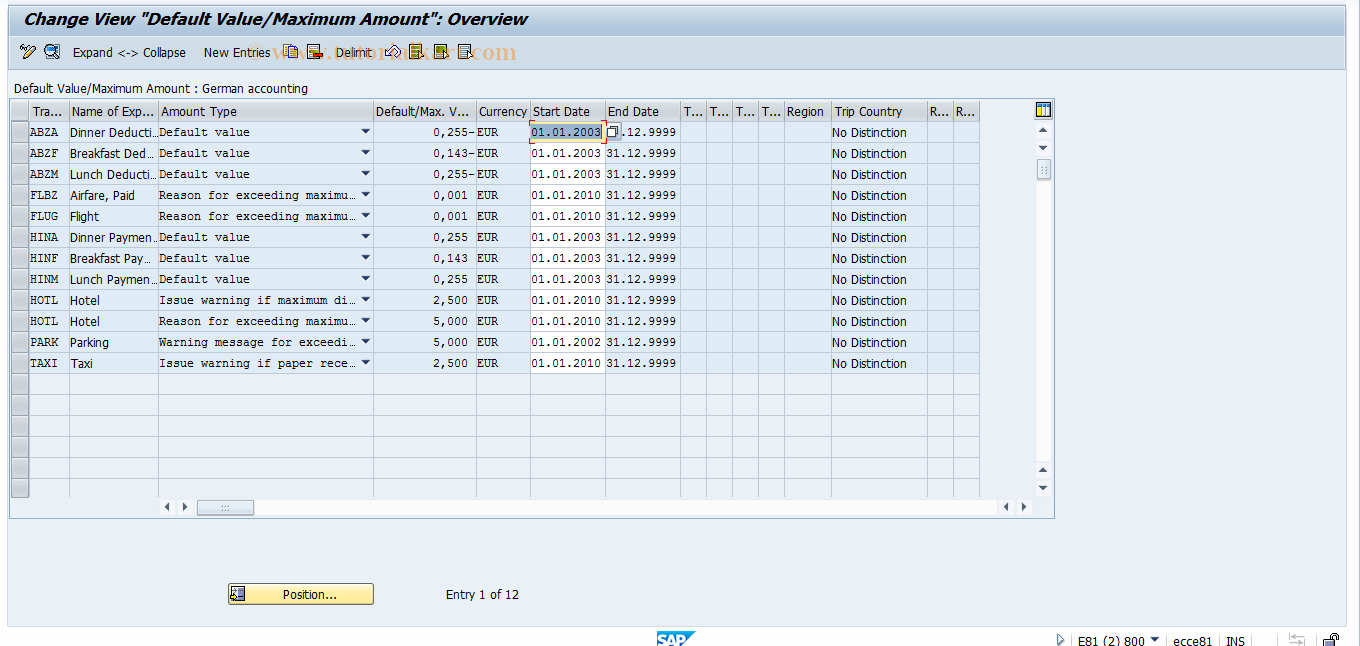Click the INS insert mode indicator
The width and height of the screenshot is (1360, 646).
click(x=1235, y=641)
